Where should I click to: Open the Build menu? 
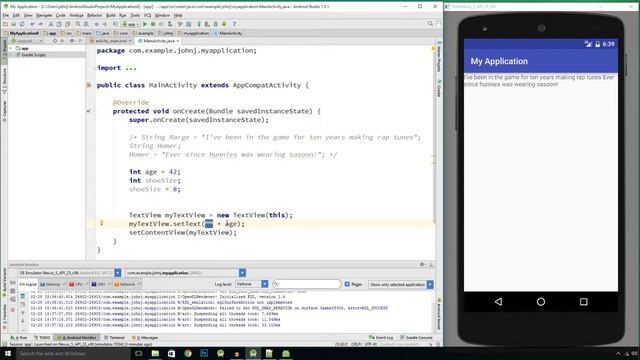pyautogui.click(x=111, y=15)
